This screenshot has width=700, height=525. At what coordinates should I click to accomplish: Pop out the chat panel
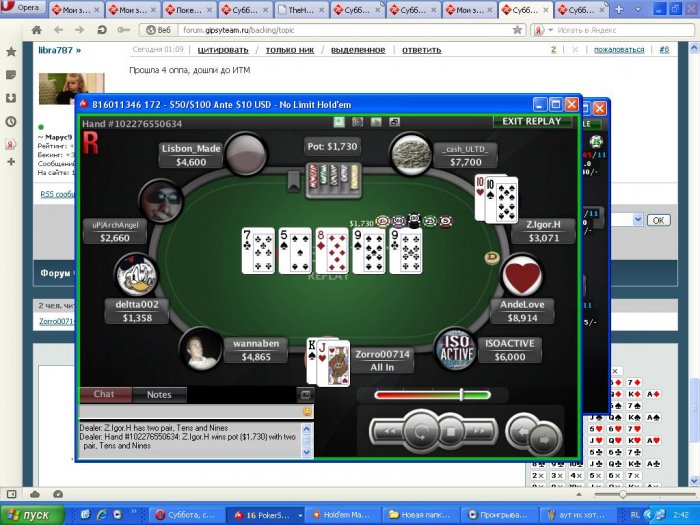pyautogui.click(x=306, y=395)
